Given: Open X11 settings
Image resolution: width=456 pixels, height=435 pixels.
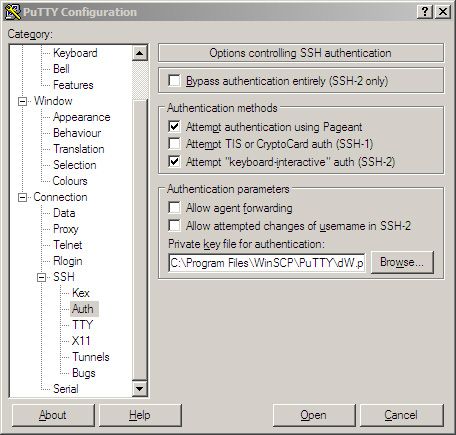Looking at the screenshot, I should [81, 341].
